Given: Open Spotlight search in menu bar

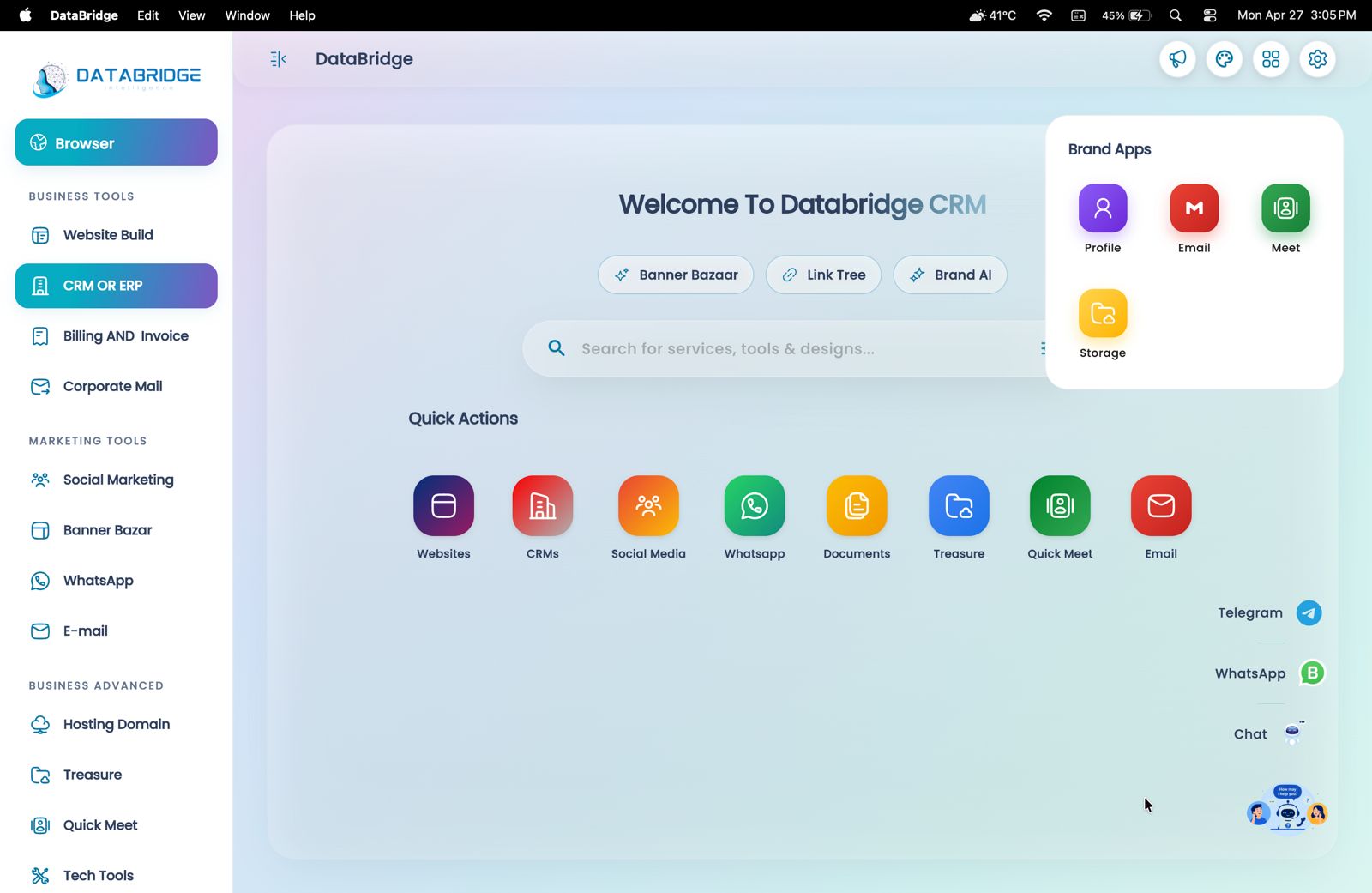Looking at the screenshot, I should 1176,15.
